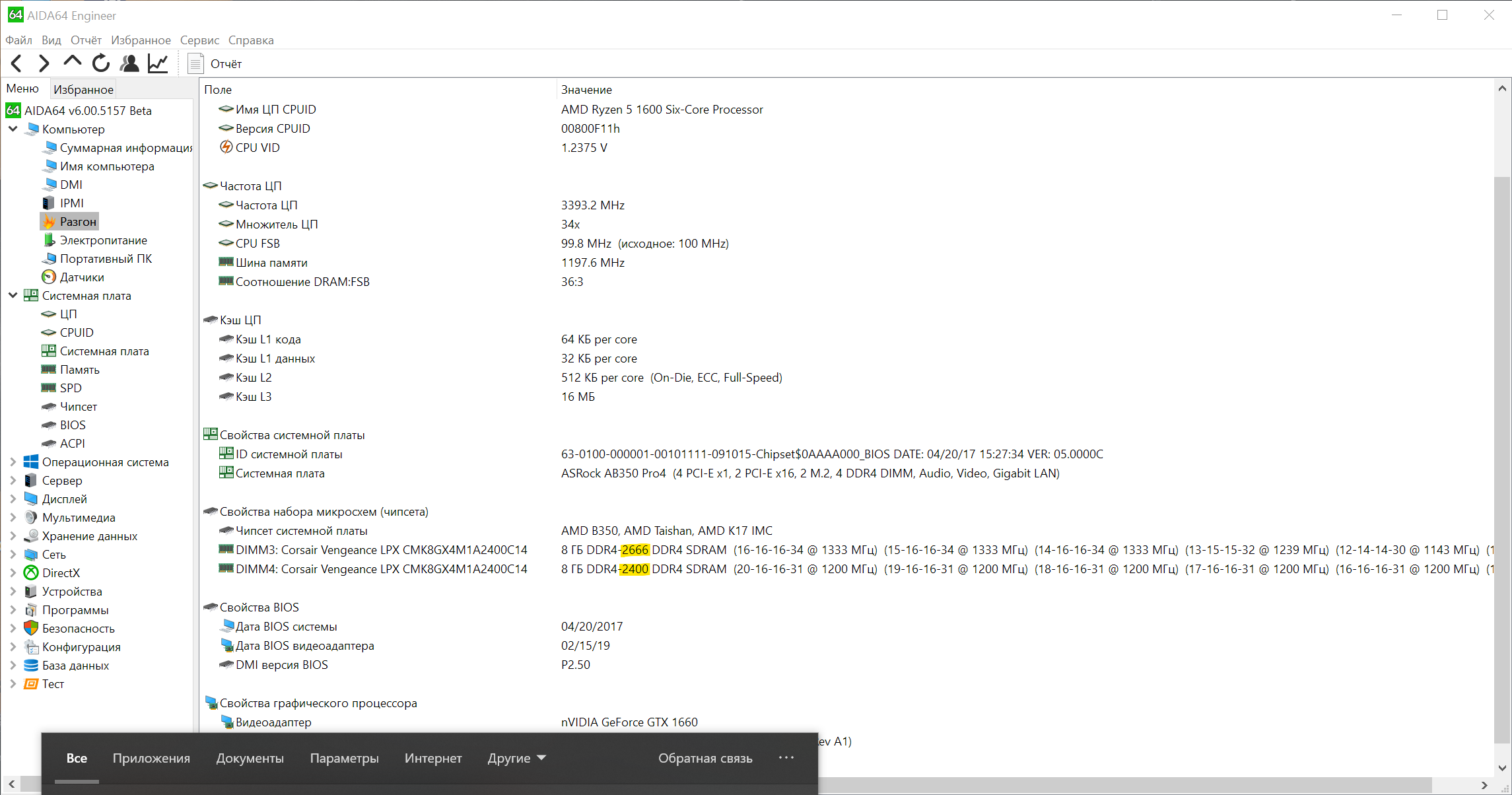Expand the Хранение данных node
The height and width of the screenshot is (795, 1512).
coord(13,536)
